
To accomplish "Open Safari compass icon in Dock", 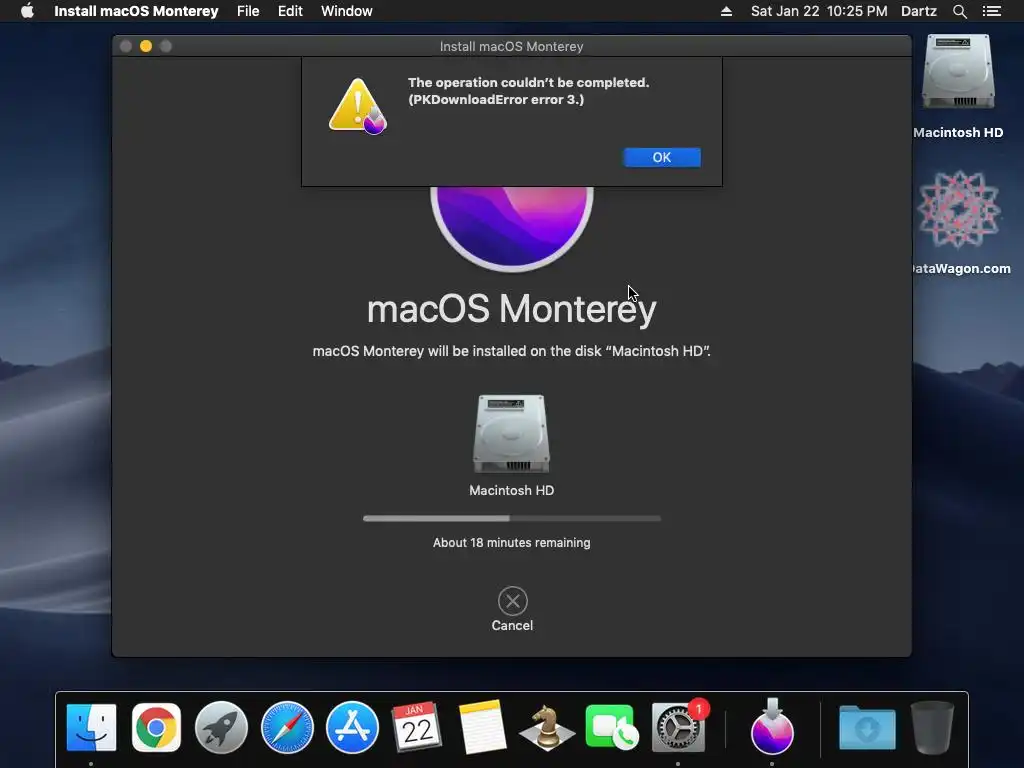I will 287,727.
